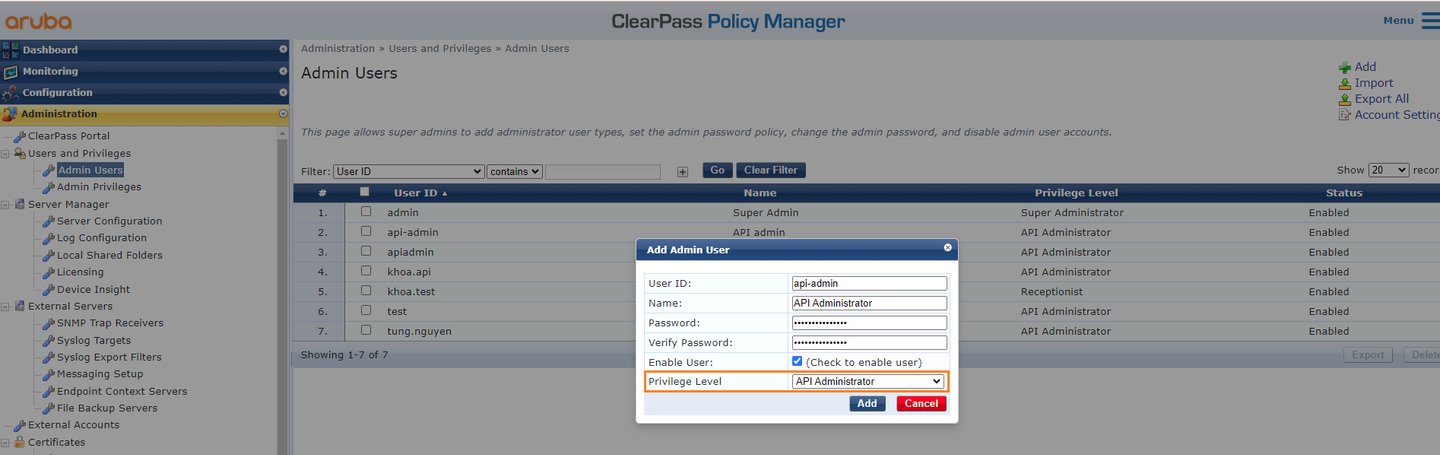This screenshot has width=1440, height=455.
Task: Uncheck the Enable User checkbox in dialog
Action: tap(797, 362)
